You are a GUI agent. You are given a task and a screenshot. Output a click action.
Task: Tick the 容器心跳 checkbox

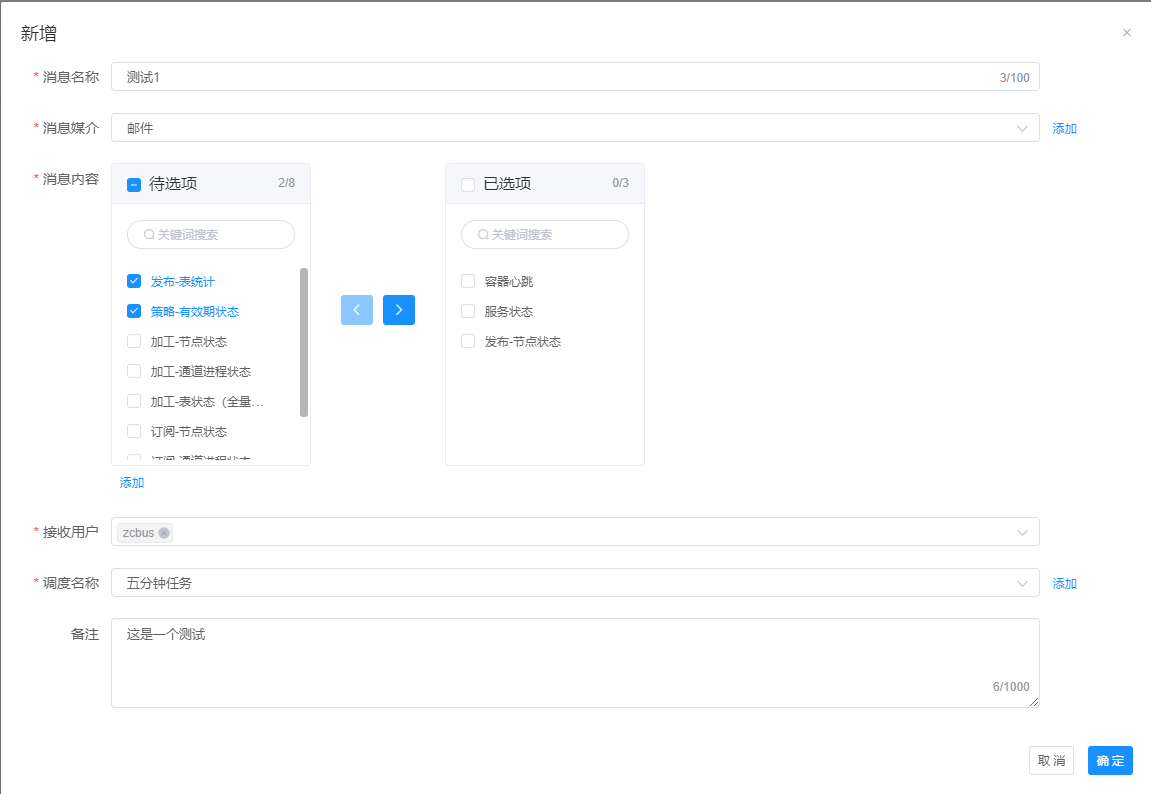[468, 281]
